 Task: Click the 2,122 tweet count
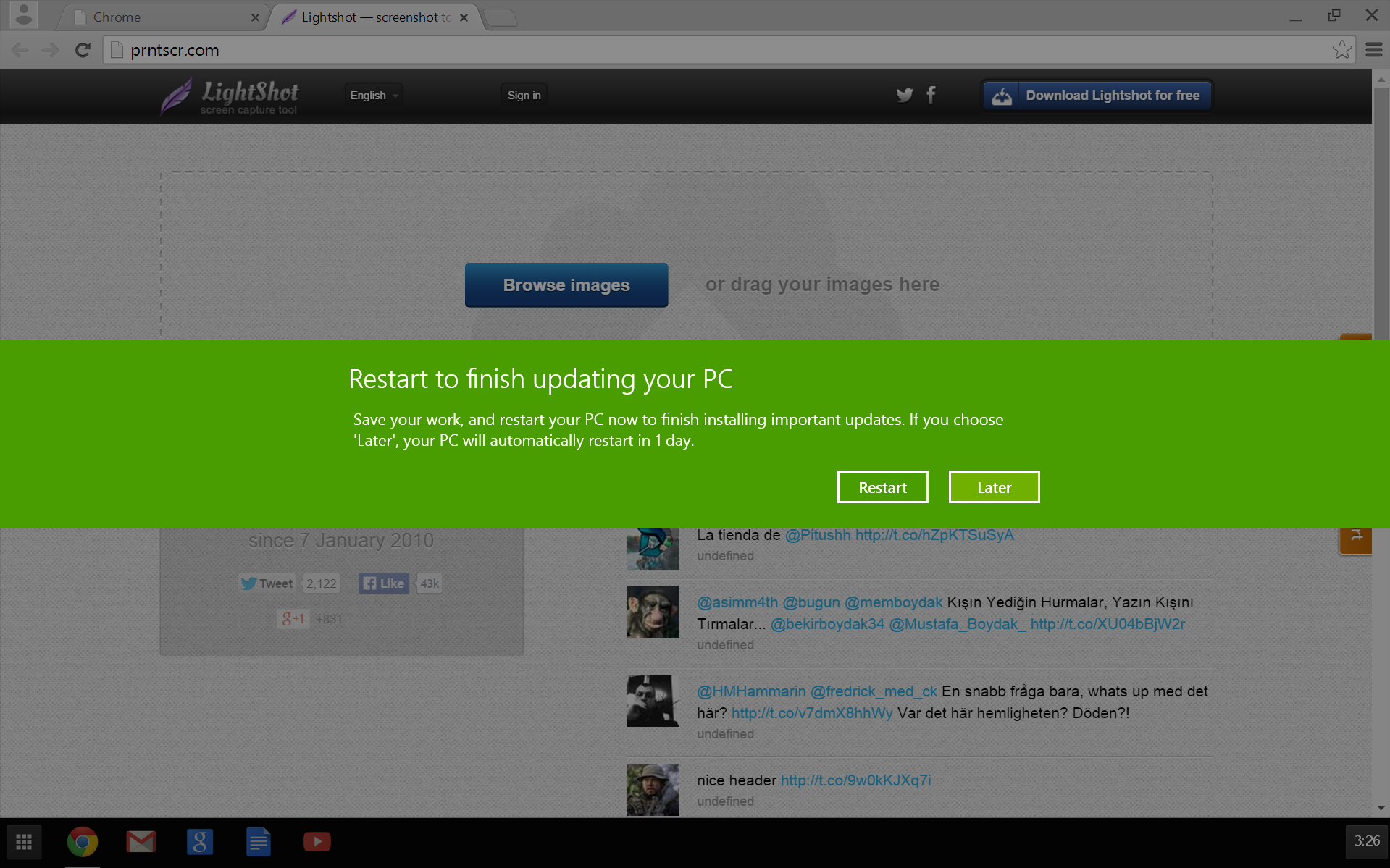(321, 583)
